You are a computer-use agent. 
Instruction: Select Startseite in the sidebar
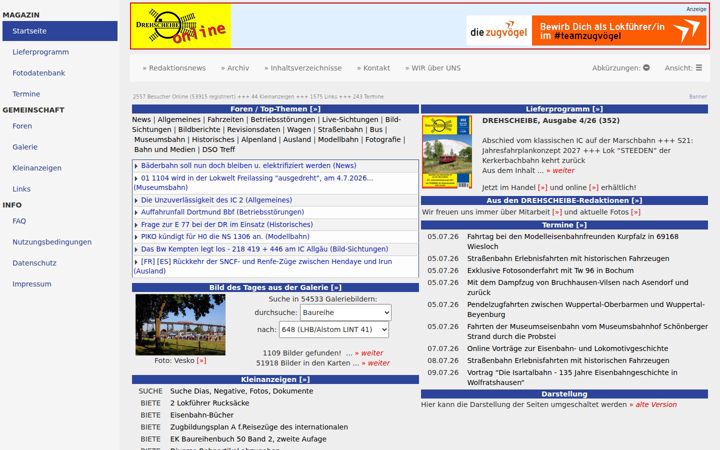tap(60, 31)
